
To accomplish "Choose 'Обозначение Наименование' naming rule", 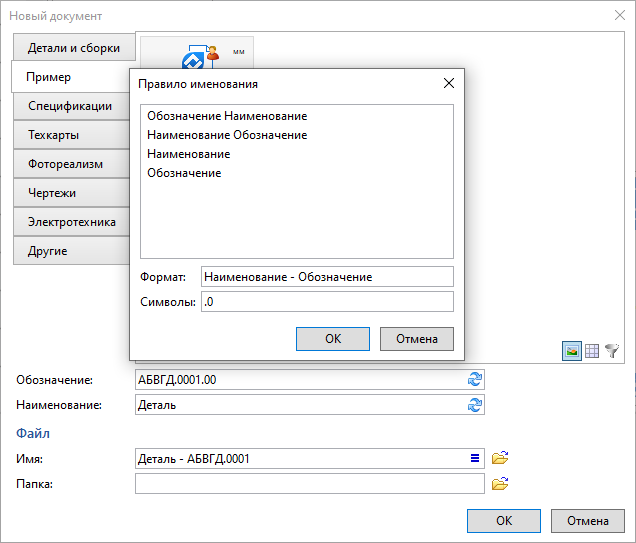I will [226, 117].
